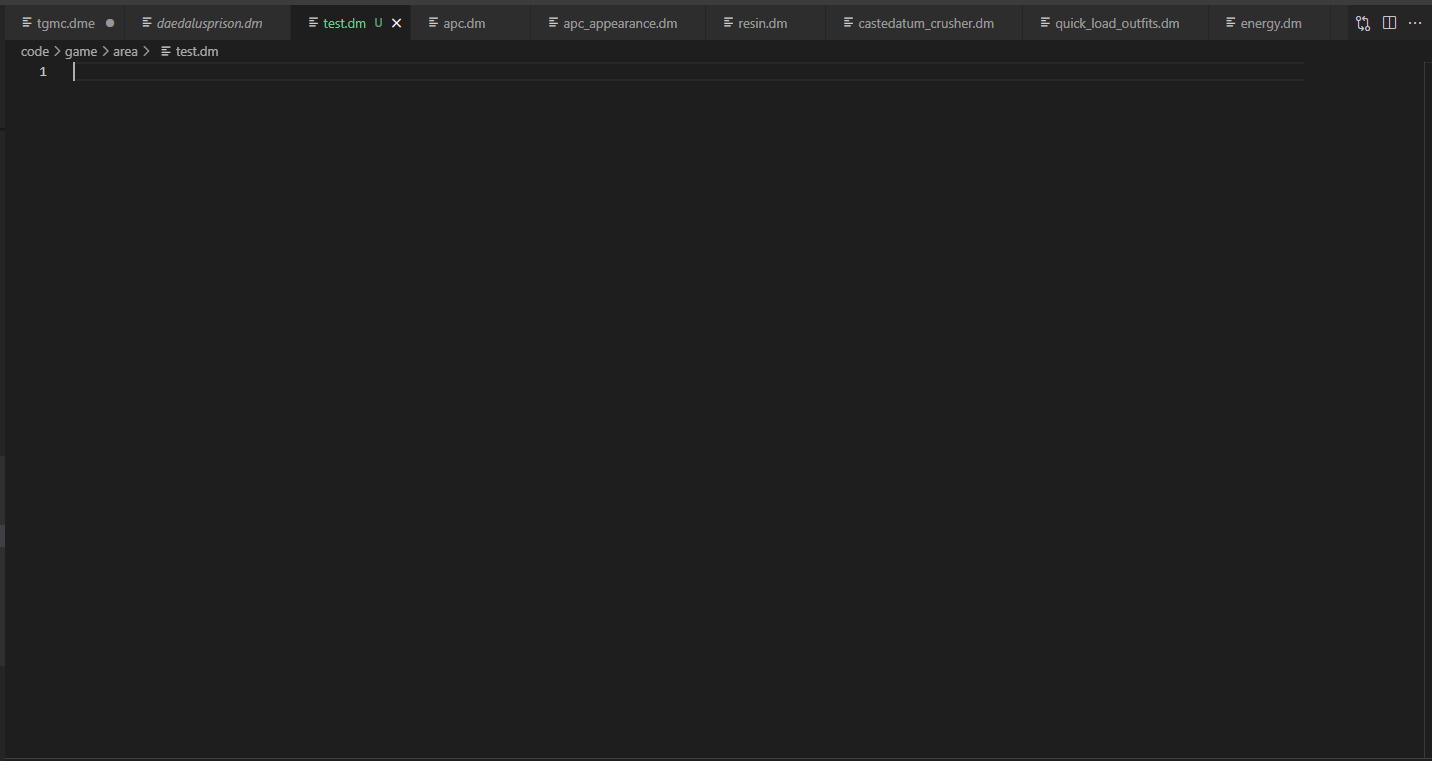This screenshot has height=761, width=1432.
Task: Click line number 1 in the gutter
Action: point(43,72)
